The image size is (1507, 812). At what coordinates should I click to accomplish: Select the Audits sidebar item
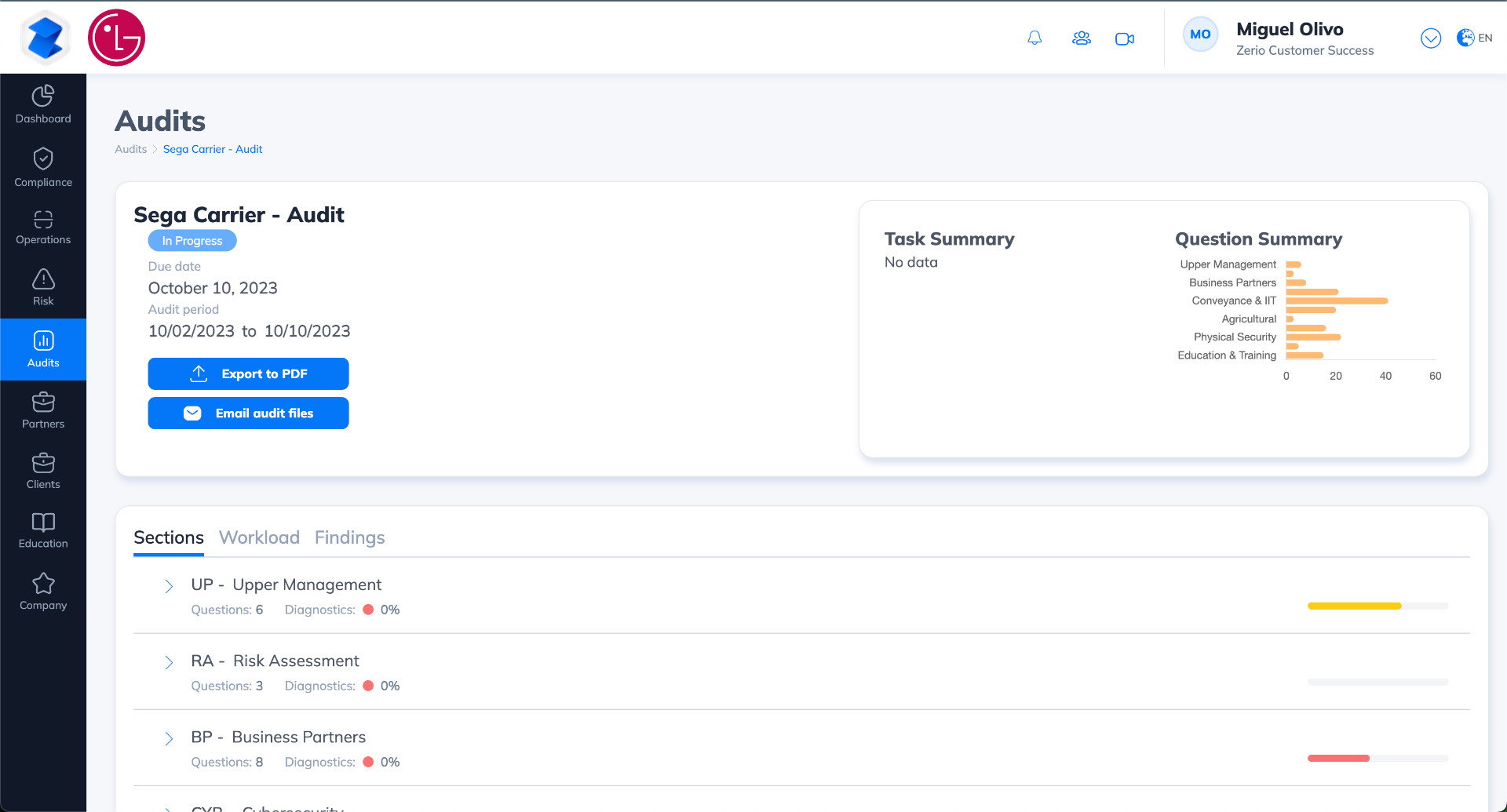43,349
